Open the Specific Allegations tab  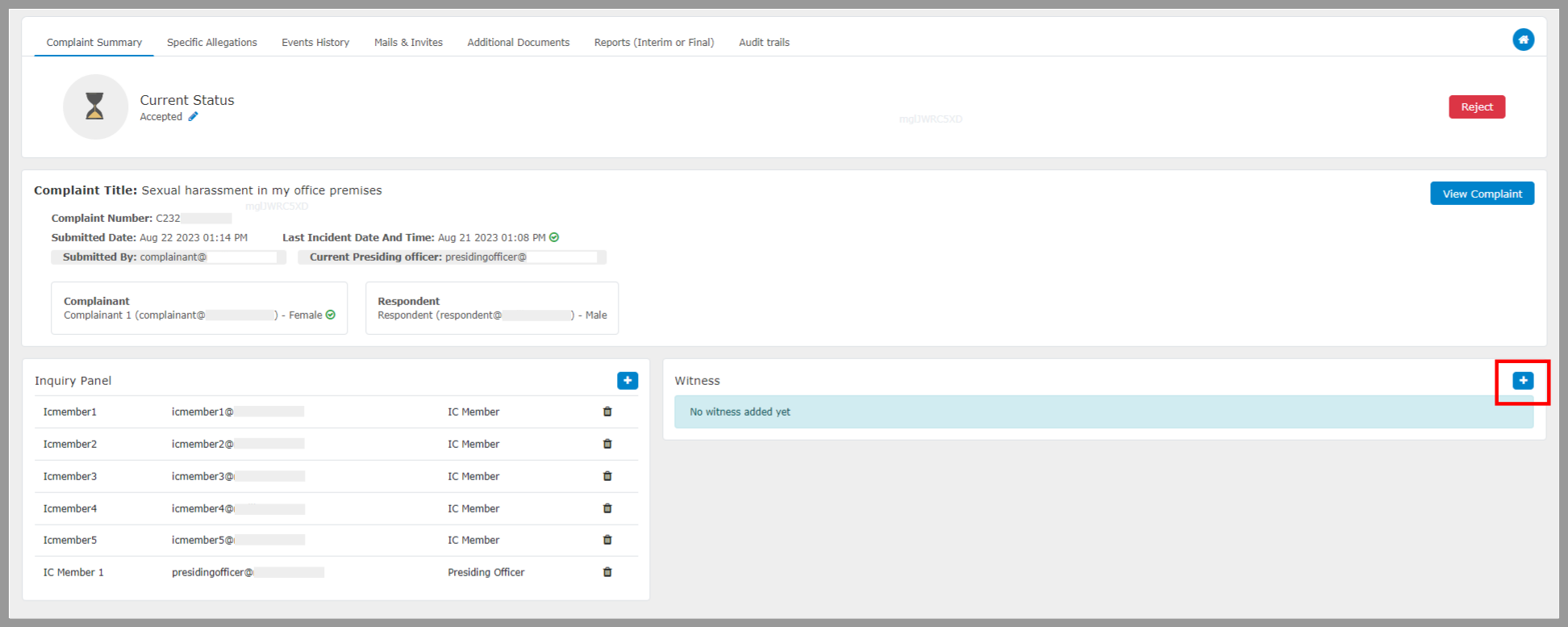pos(211,43)
